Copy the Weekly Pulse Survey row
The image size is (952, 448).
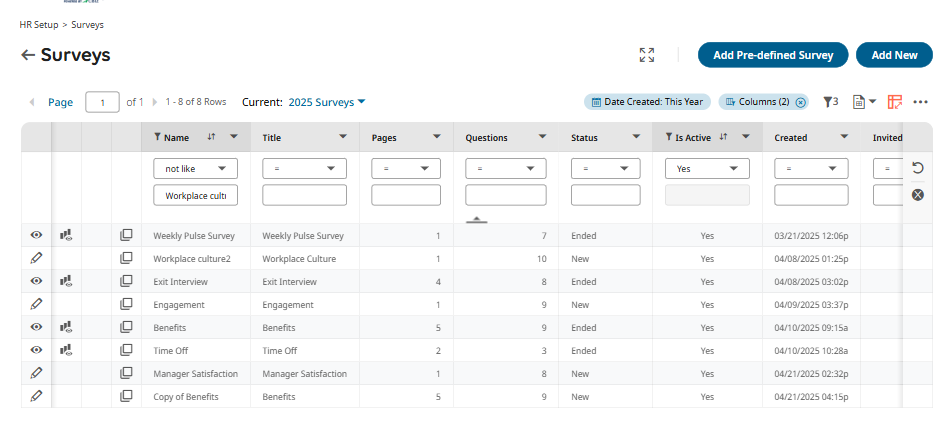point(126,235)
